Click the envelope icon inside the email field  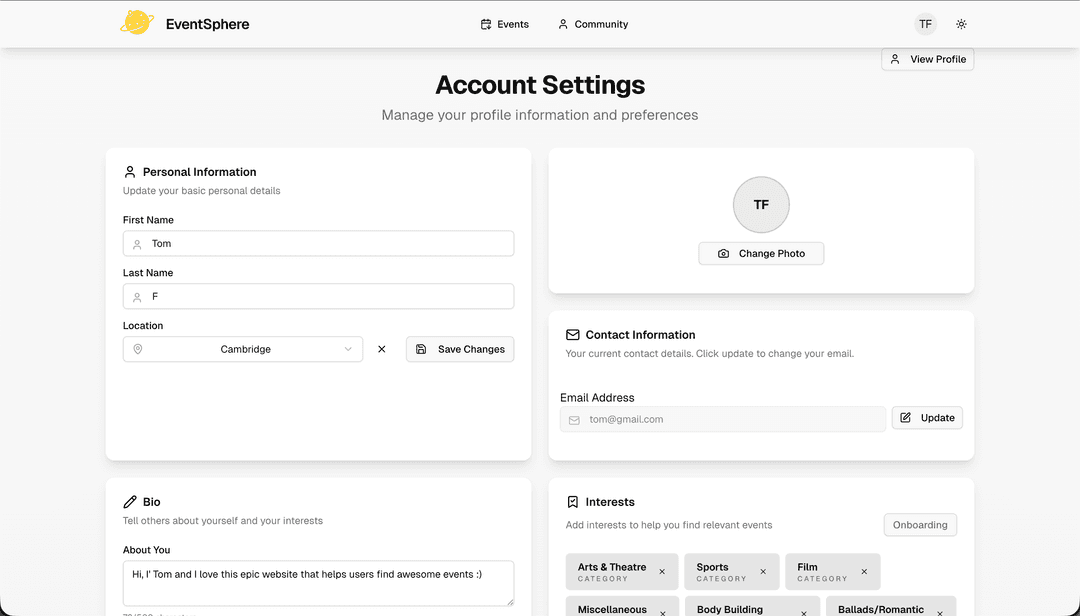(574, 419)
